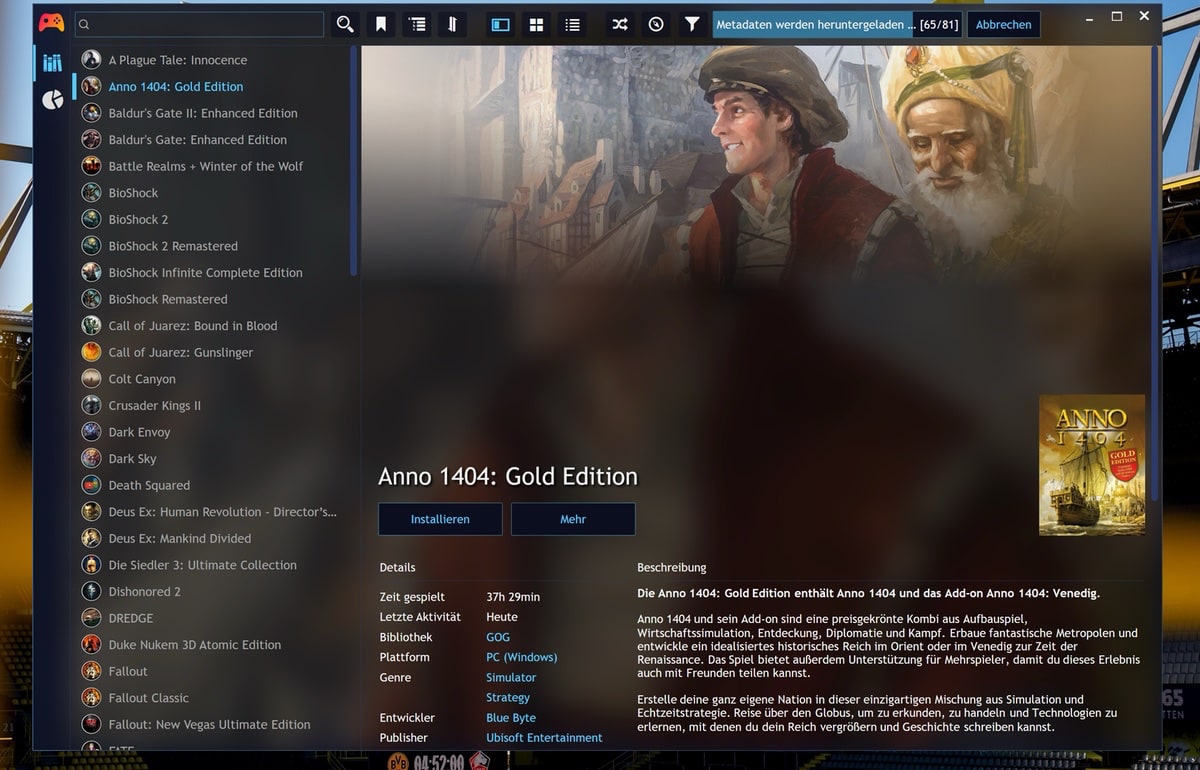Select the library view in sidebar
This screenshot has width=1200, height=770.
pos(52,64)
